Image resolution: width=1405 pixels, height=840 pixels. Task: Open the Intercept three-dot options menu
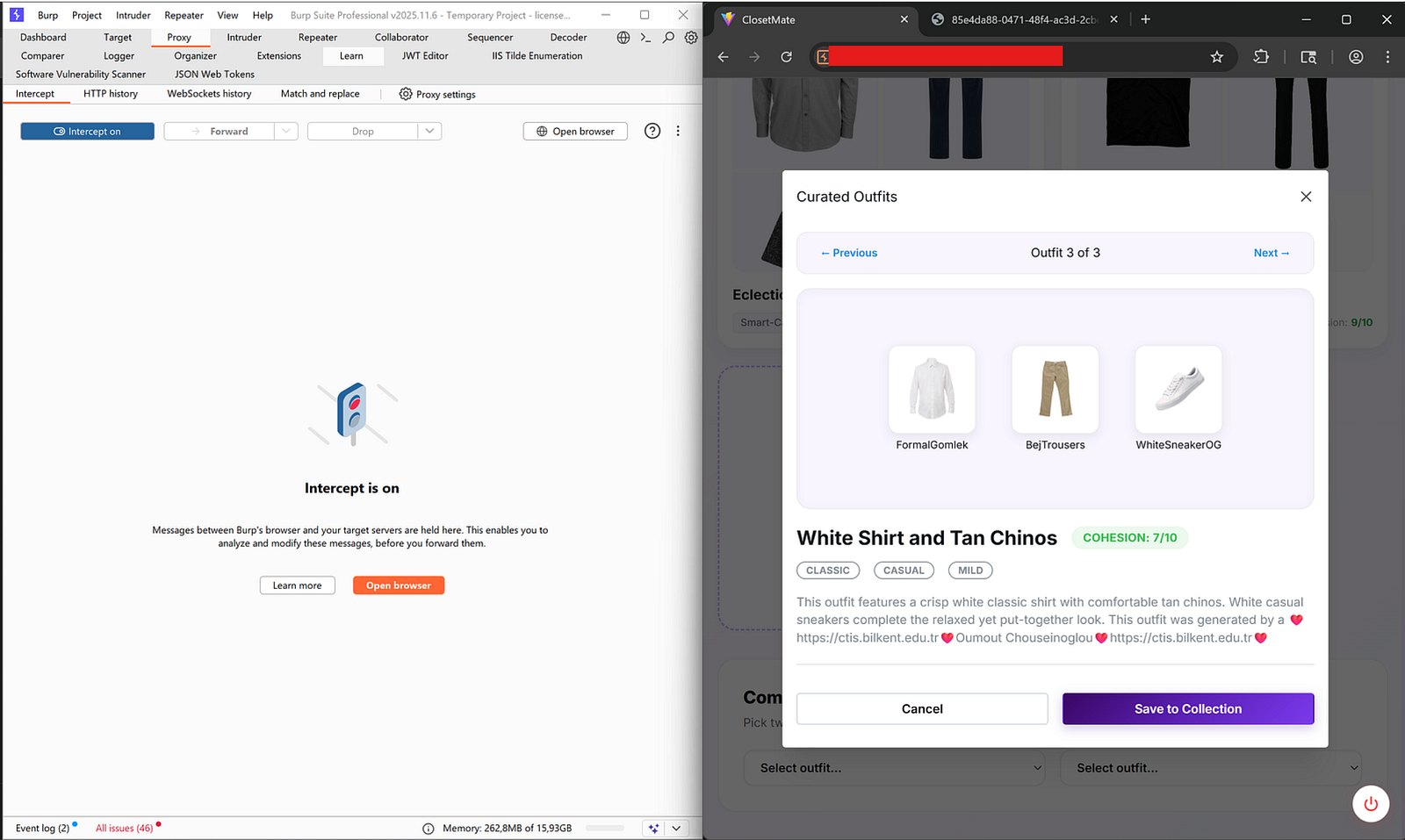tap(678, 131)
